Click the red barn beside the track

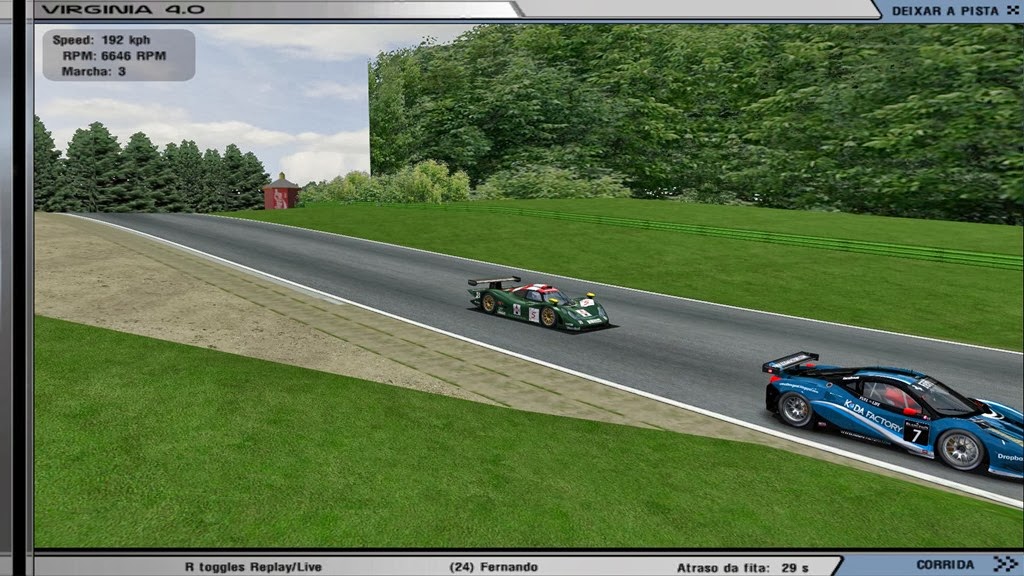tap(281, 192)
